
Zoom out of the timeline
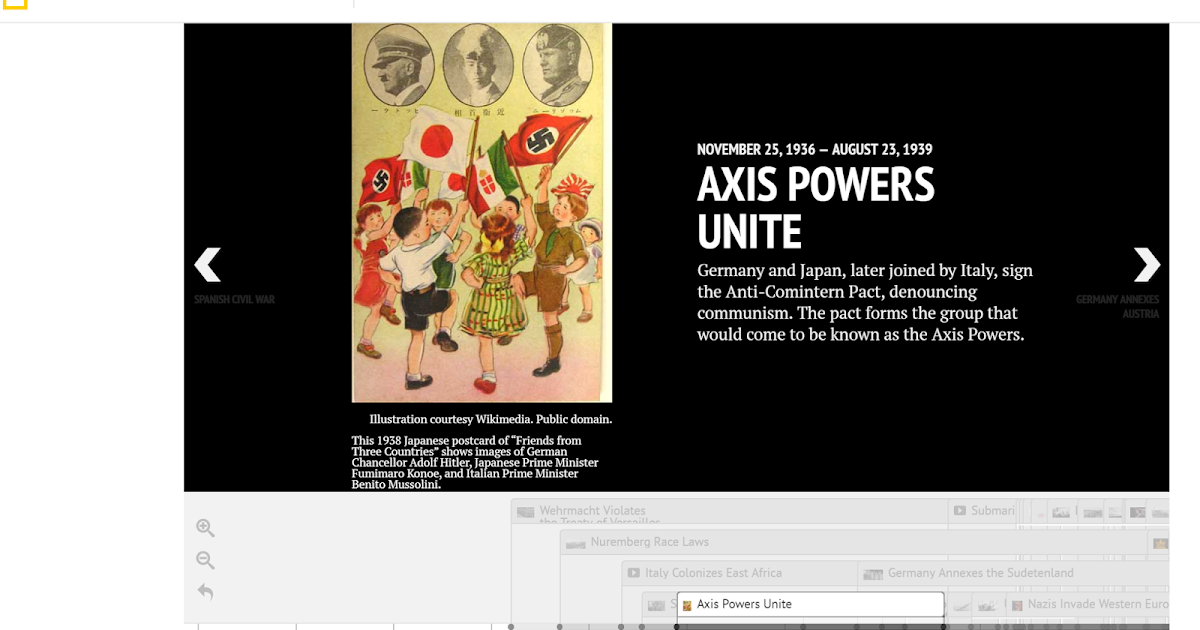coord(205,560)
